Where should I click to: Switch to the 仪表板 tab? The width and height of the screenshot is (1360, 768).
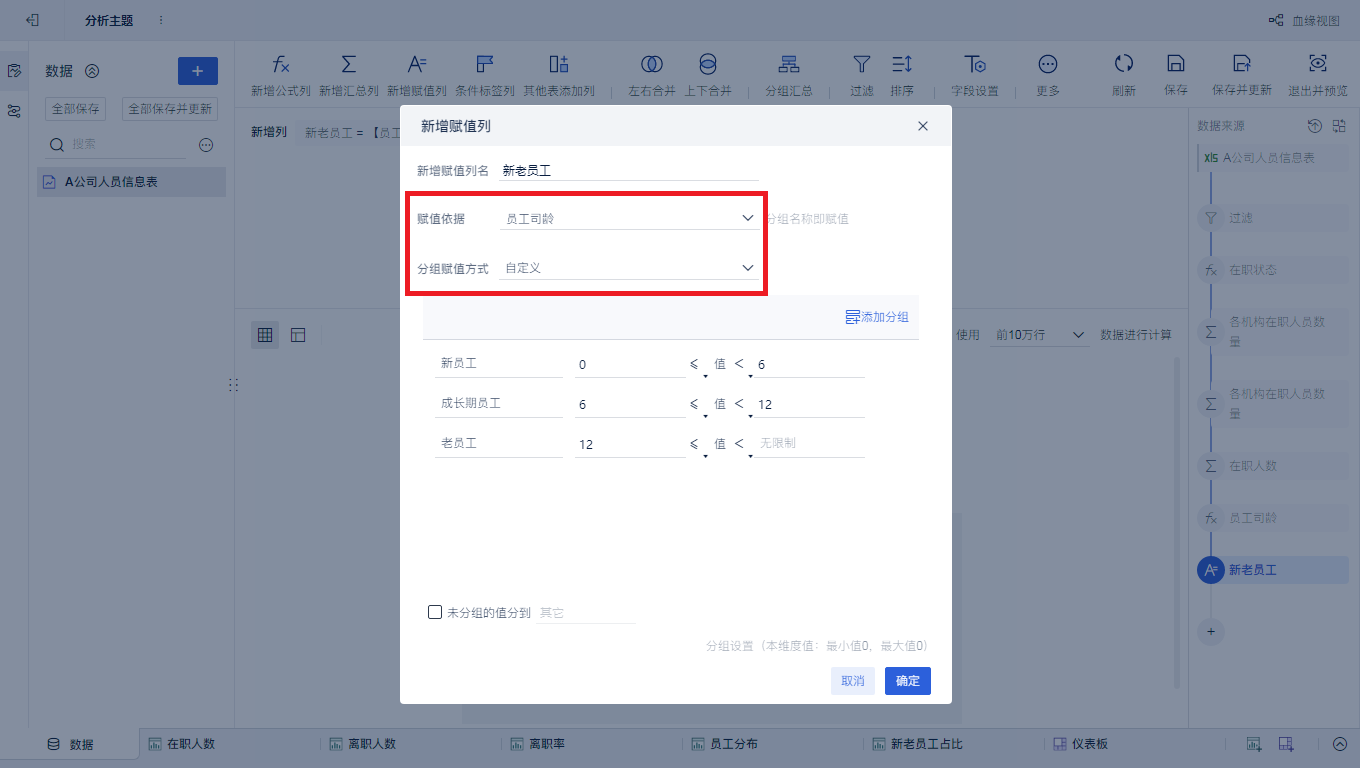pyautogui.click(x=1080, y=744)
